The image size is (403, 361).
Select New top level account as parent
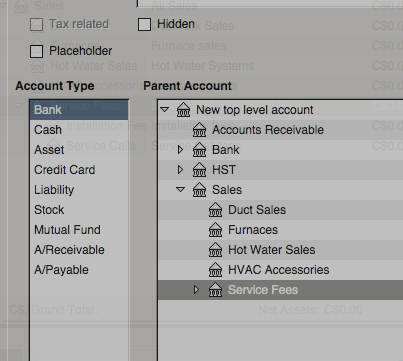255,110
